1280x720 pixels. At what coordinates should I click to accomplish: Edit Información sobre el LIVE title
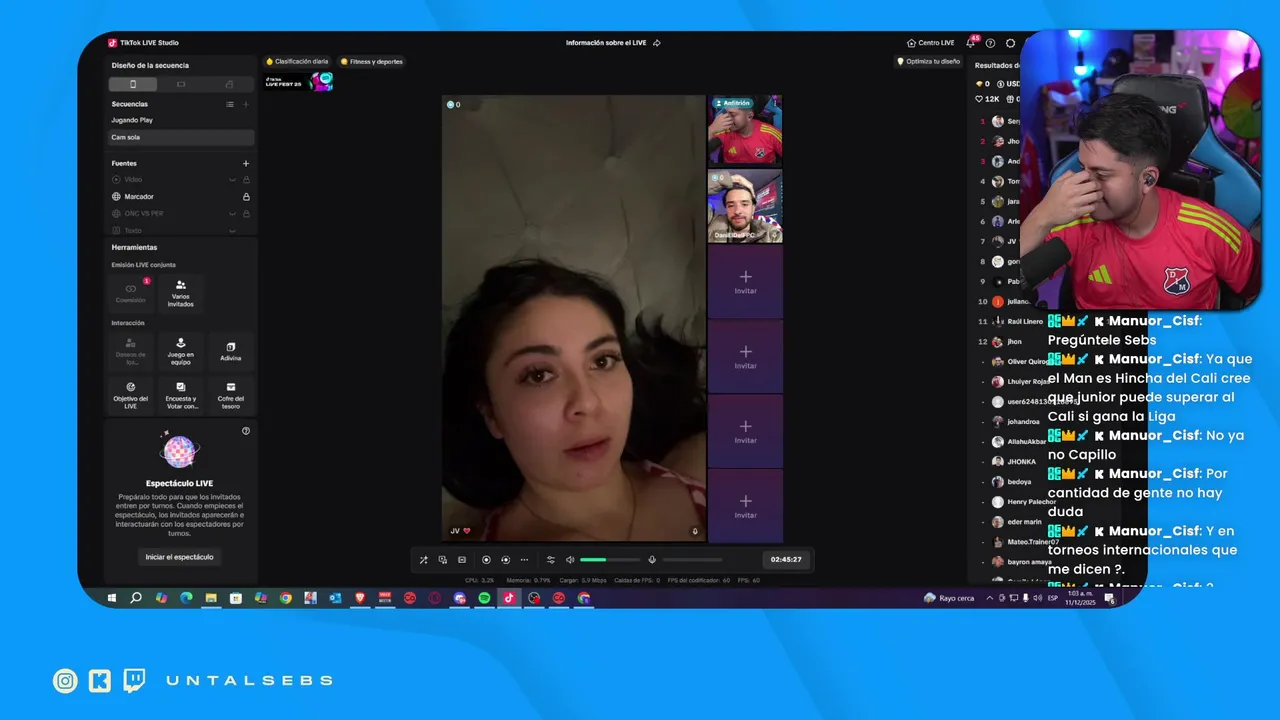click(613, 43)
